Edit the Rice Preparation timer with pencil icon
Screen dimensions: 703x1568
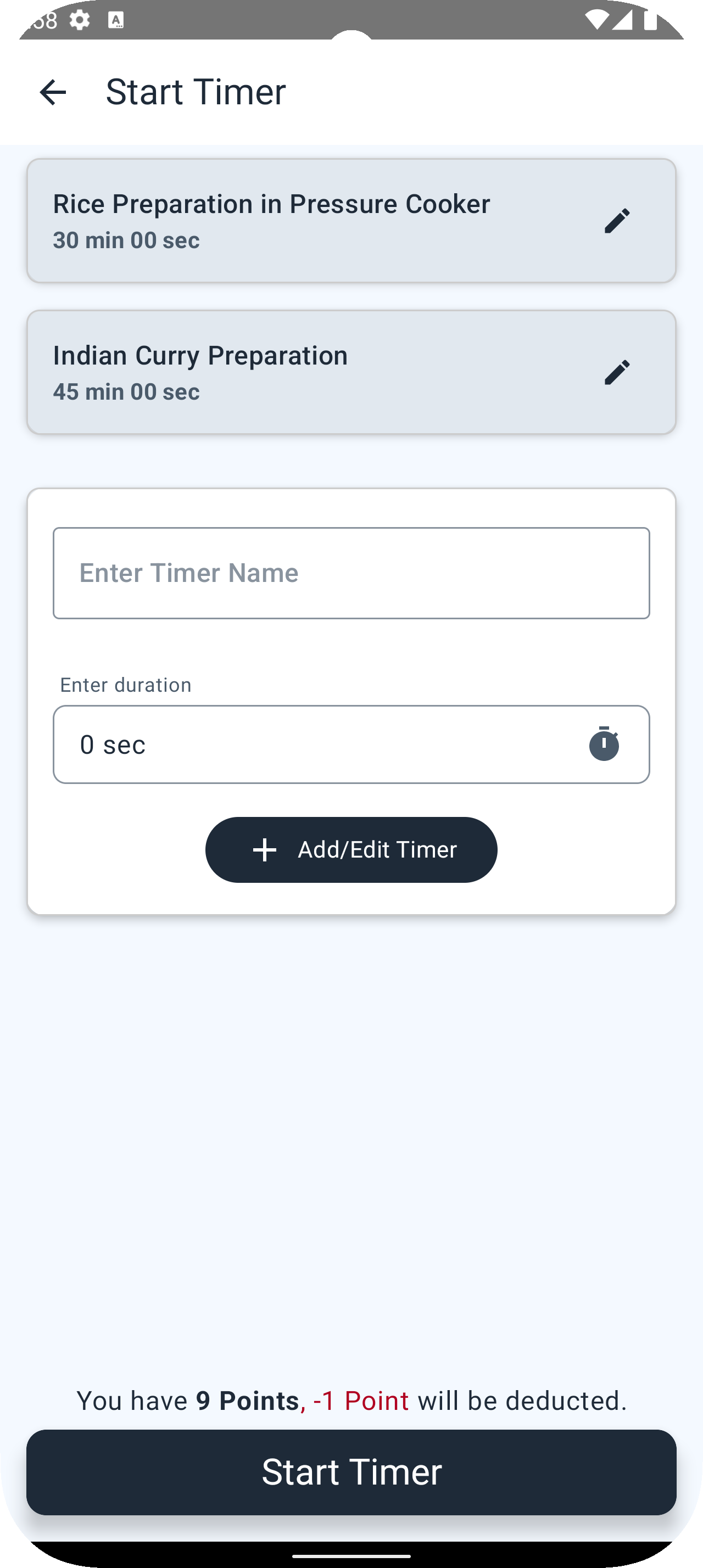(x=617, y=221)
